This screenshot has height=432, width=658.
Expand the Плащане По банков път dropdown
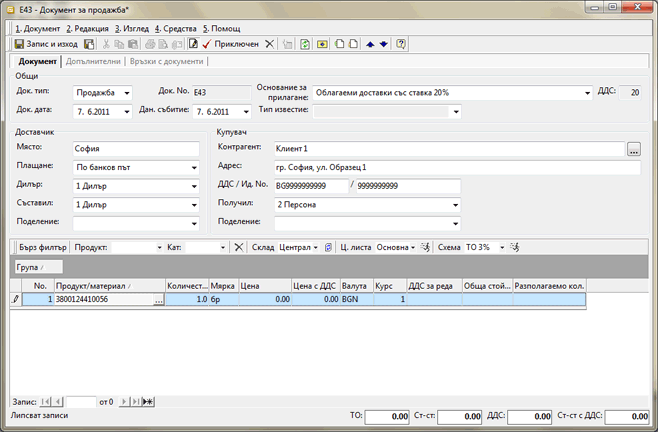click(194, 168)
